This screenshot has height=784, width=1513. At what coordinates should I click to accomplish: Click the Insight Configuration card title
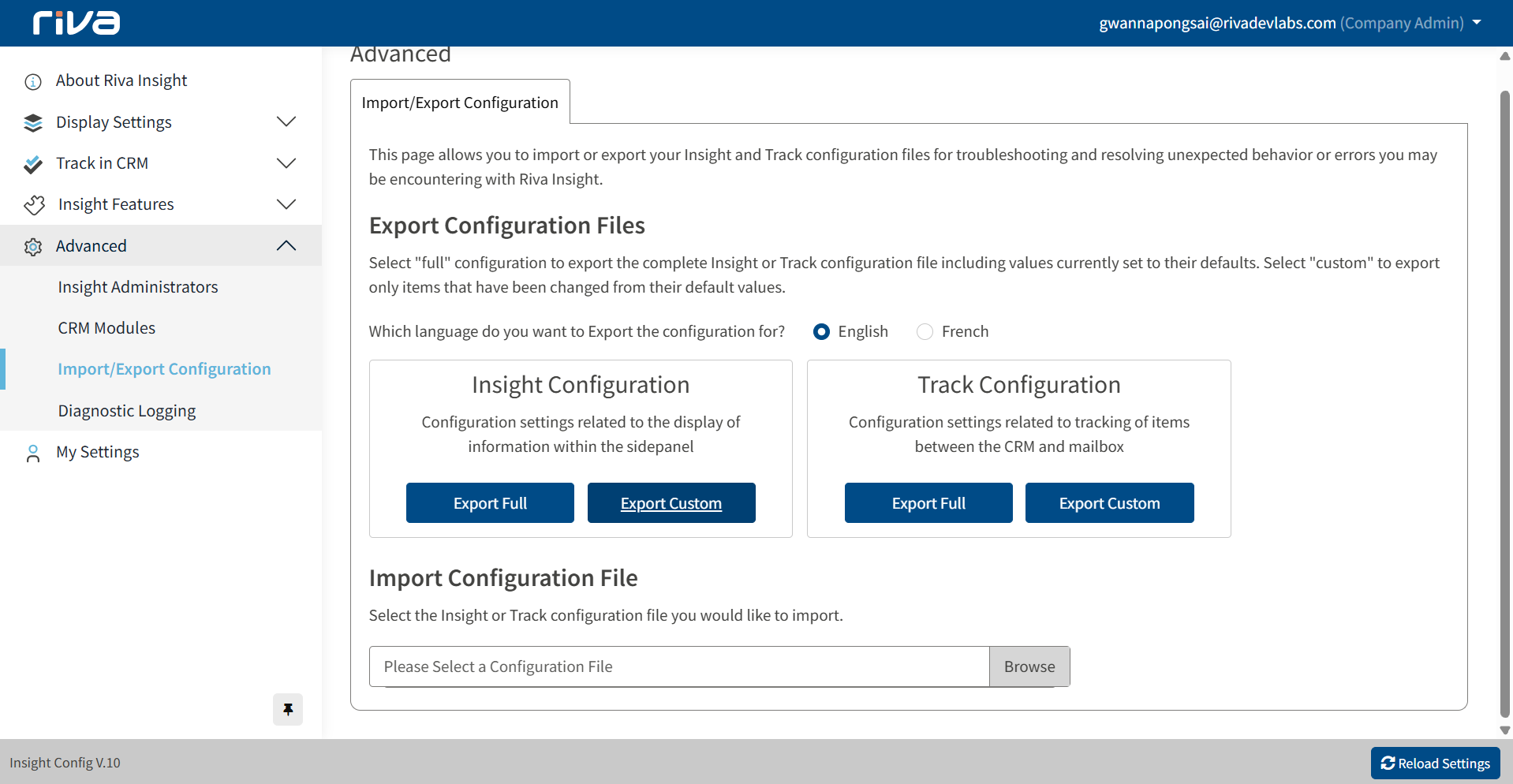pos(581,385)
